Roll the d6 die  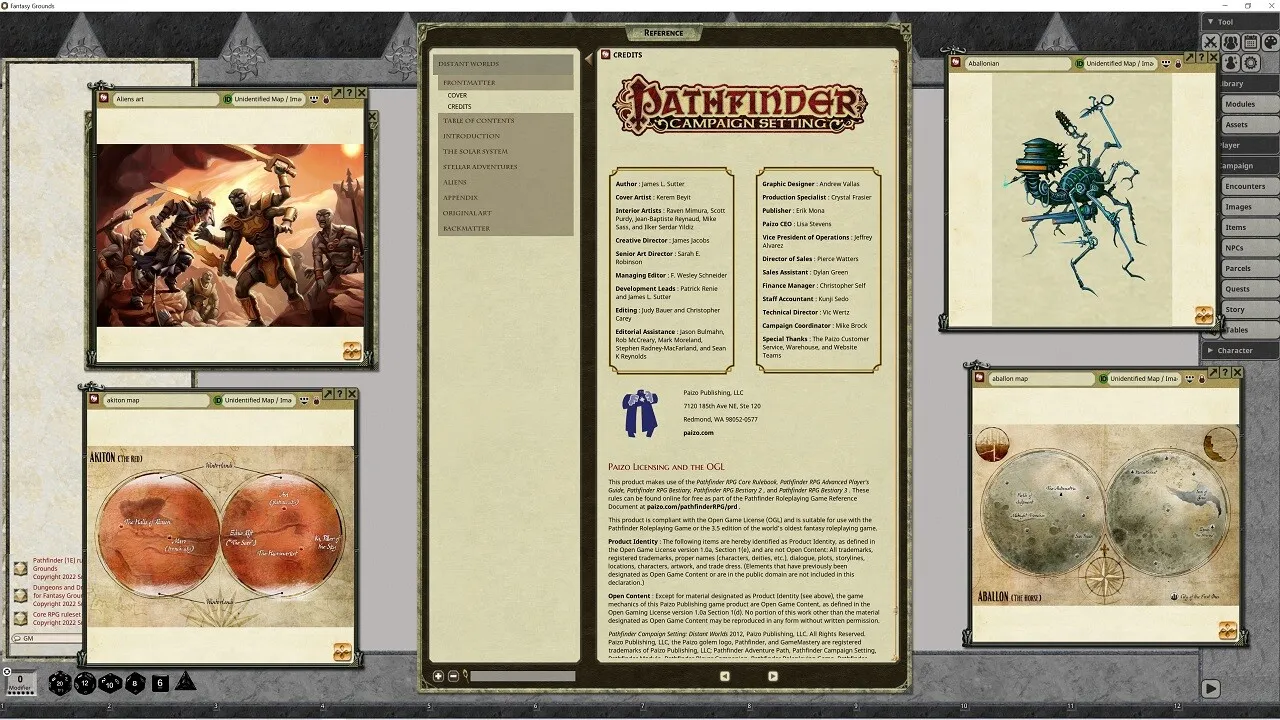160,683
